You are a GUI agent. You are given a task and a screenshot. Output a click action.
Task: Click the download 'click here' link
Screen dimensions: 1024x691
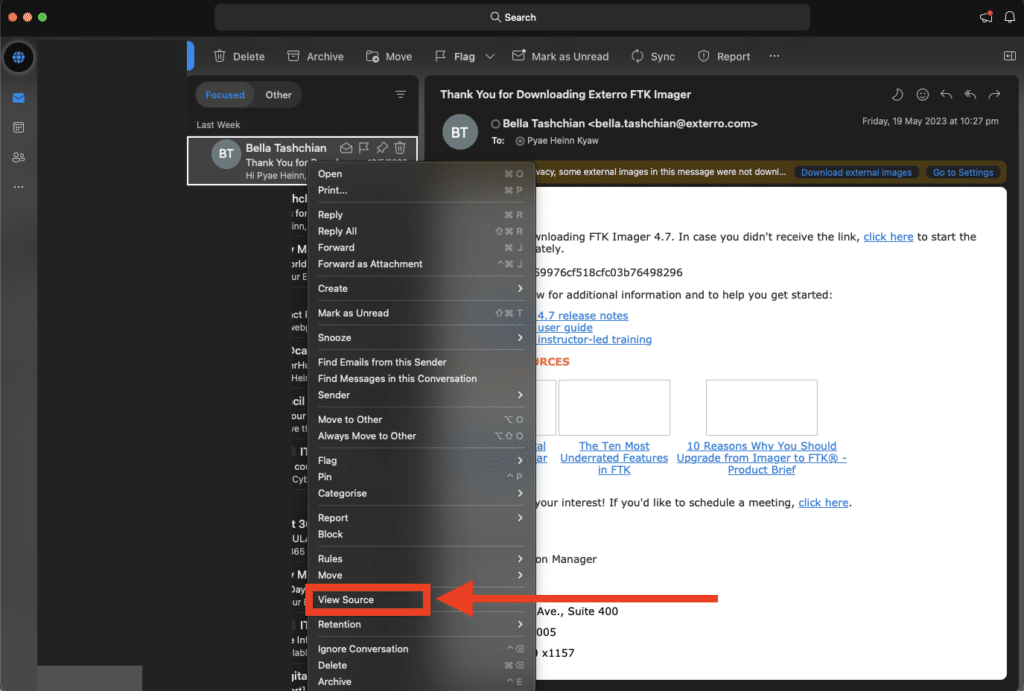click(x=888, y=237)
